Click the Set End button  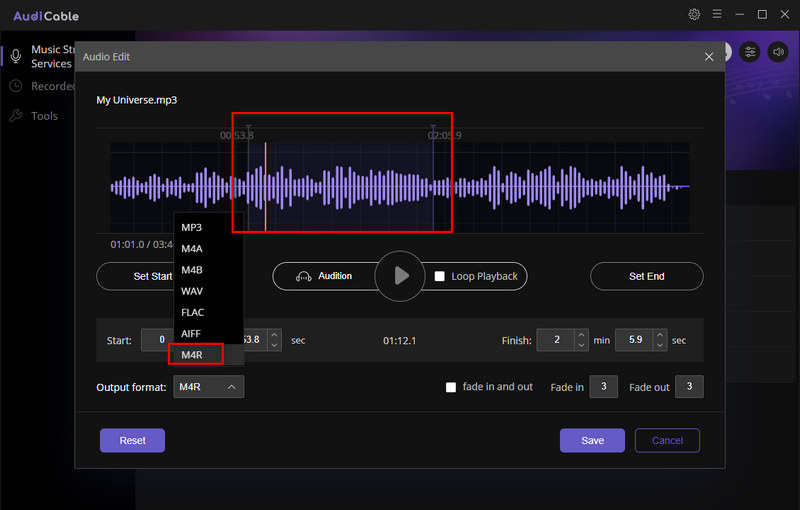(646, 276)
